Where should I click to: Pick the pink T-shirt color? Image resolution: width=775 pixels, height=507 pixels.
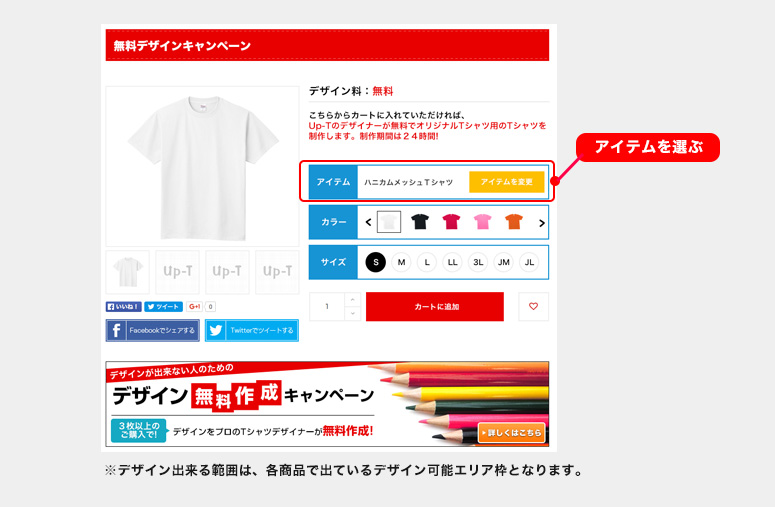click(482, 222)
